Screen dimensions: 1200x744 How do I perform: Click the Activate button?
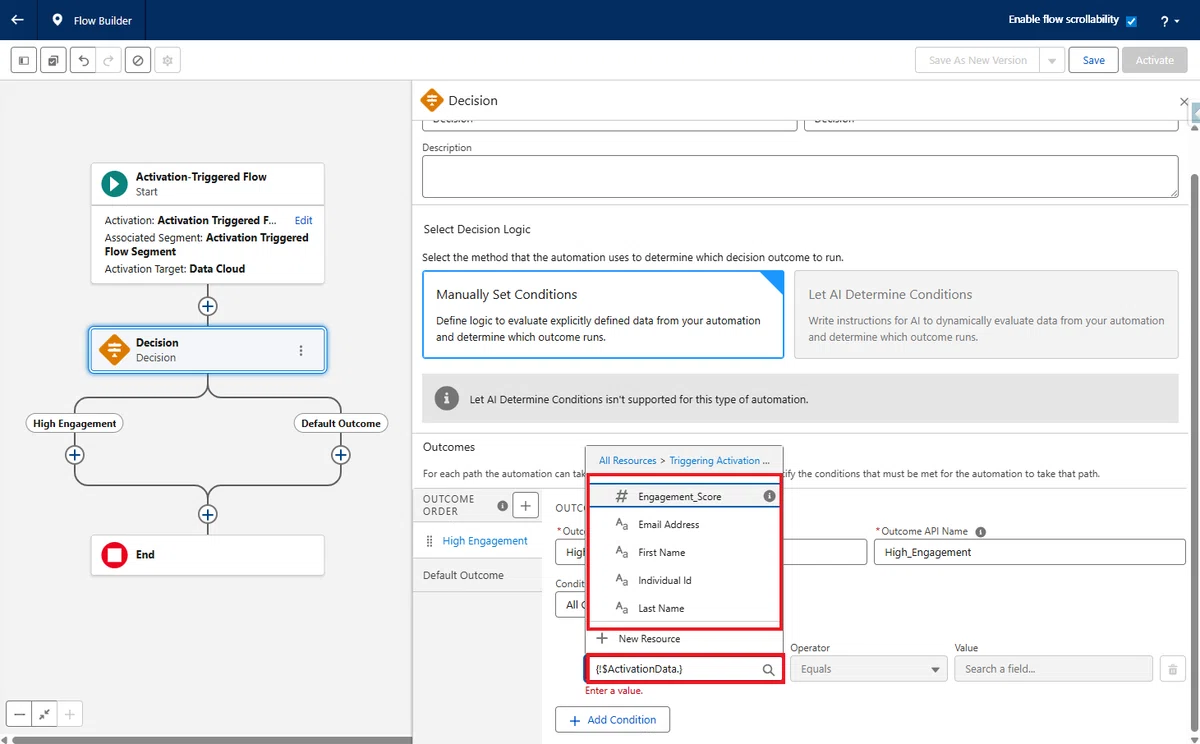pyautogui.click(x=1154, y=60)
